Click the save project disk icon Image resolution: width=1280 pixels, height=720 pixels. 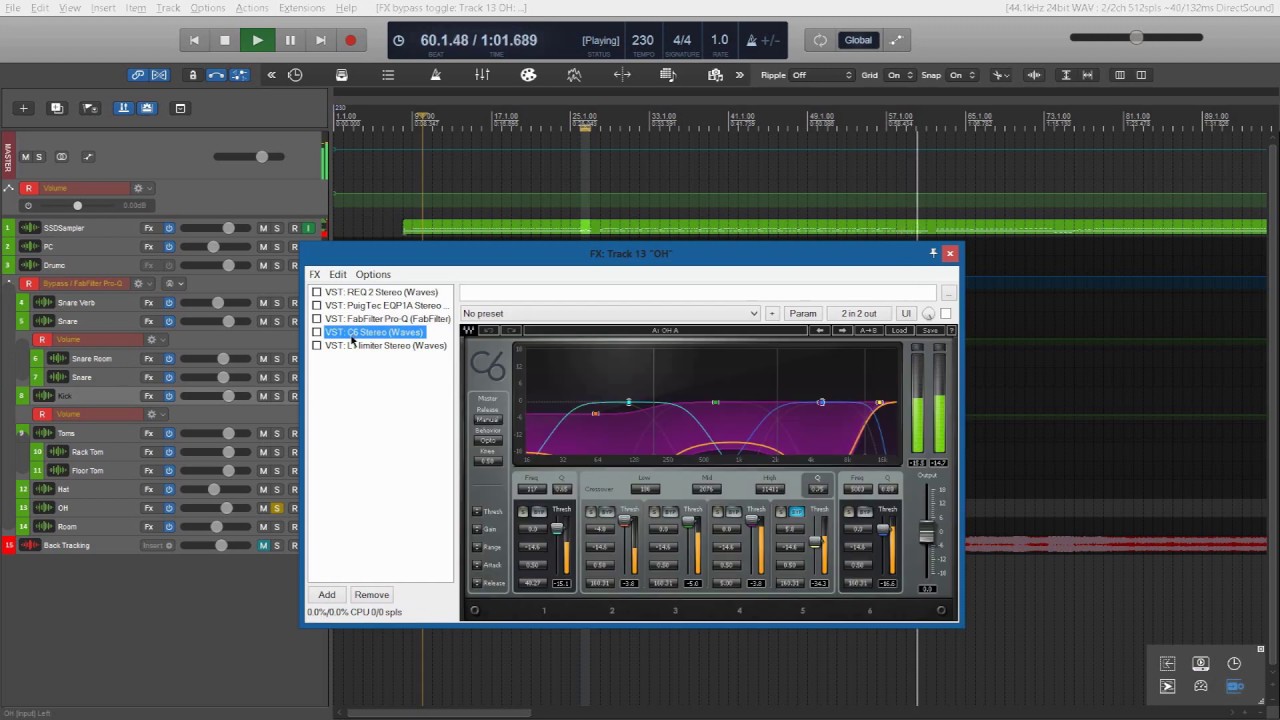pyautogui.click(x=342, y=75)
